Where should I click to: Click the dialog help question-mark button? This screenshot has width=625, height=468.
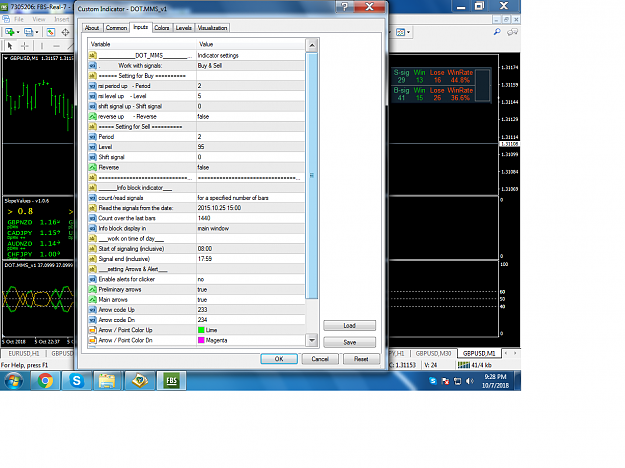[344, 6]
